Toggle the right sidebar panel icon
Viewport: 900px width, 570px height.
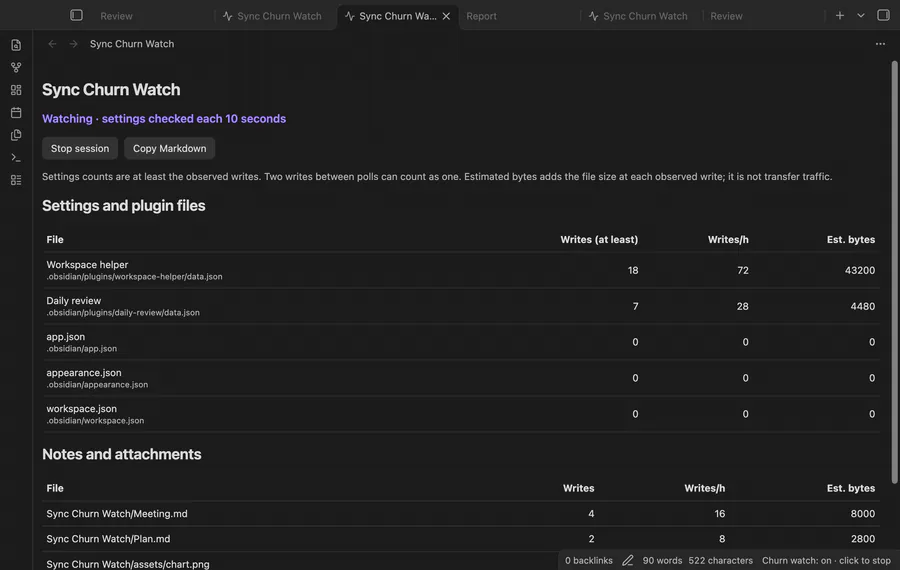pos(883,15)
